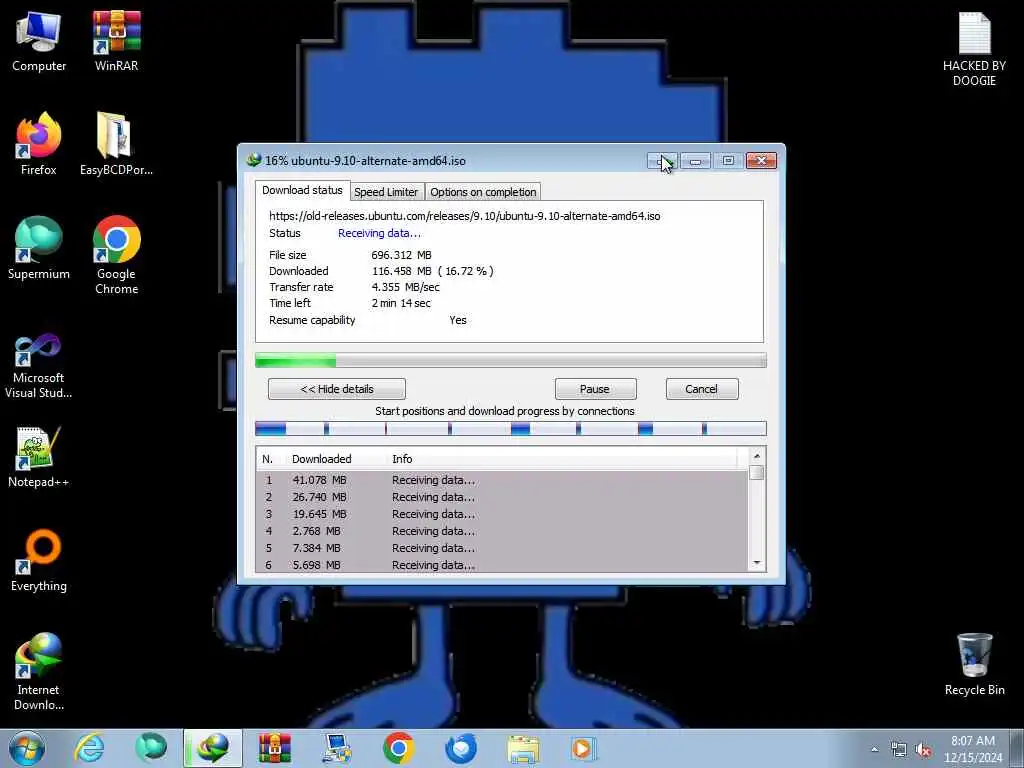The image size is (1024, 768).
Task: Open the taskbar clock showing 8:07 AM
Action: point(973,749)
